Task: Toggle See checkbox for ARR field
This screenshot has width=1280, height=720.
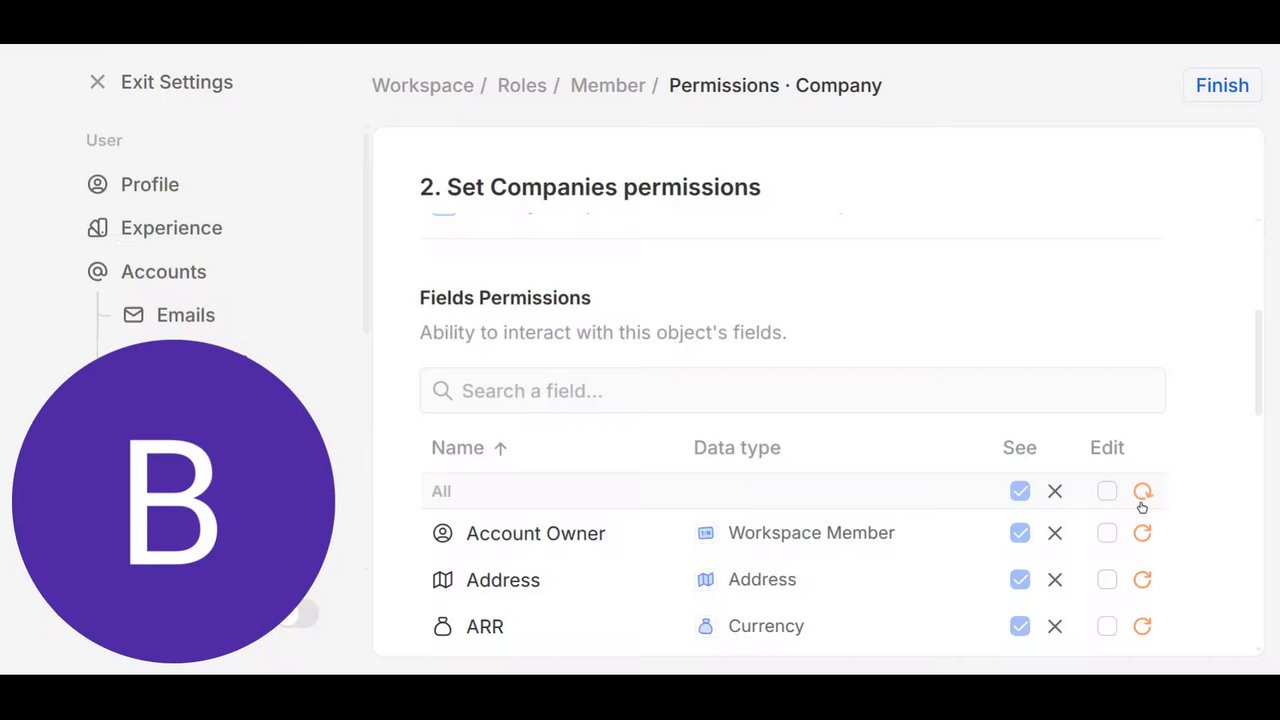Action: (1020, 626)
